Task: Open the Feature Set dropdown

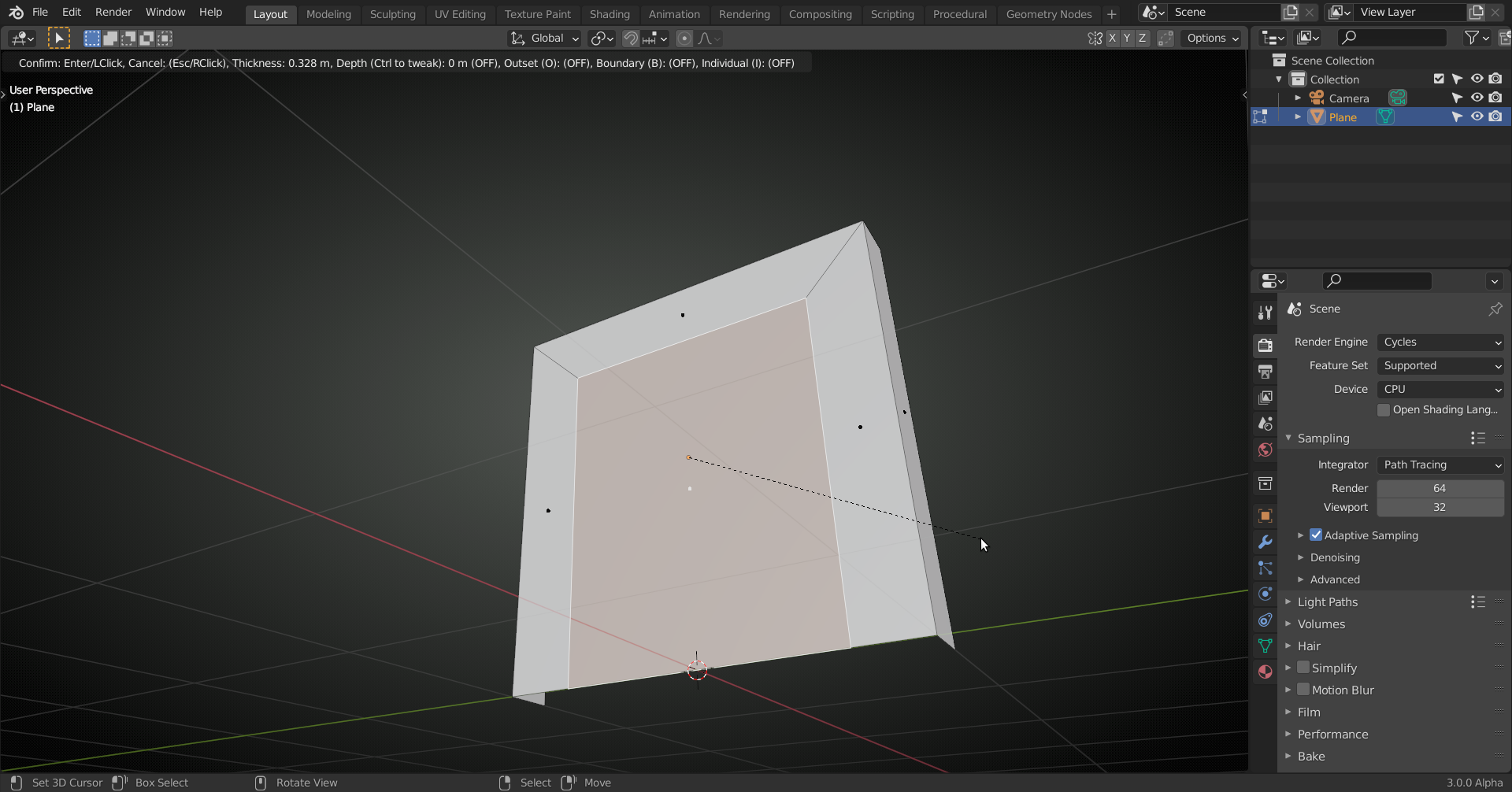Action: 1440,365
